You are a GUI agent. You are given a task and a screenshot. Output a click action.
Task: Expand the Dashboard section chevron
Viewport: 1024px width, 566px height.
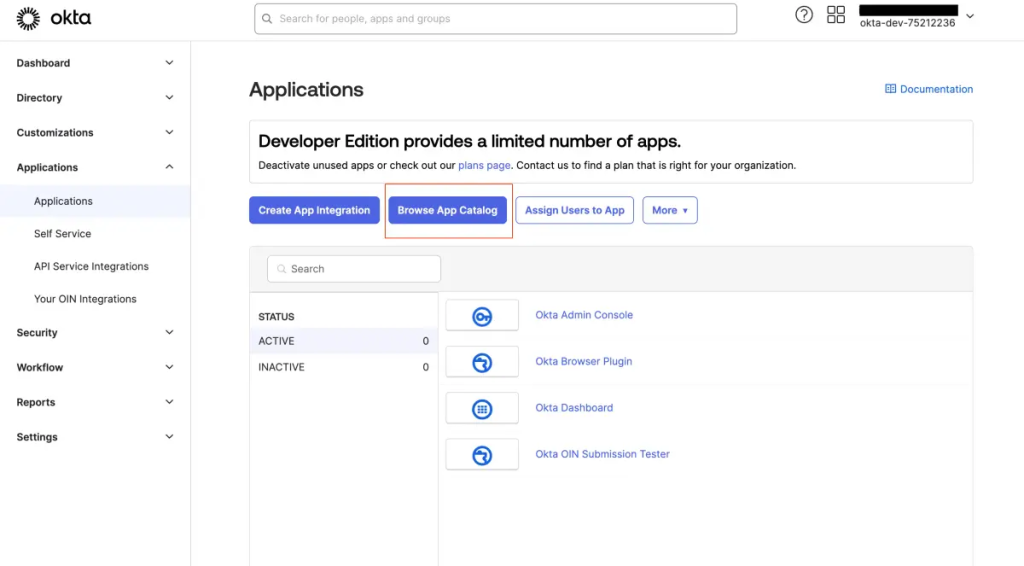tap(169, 63)
